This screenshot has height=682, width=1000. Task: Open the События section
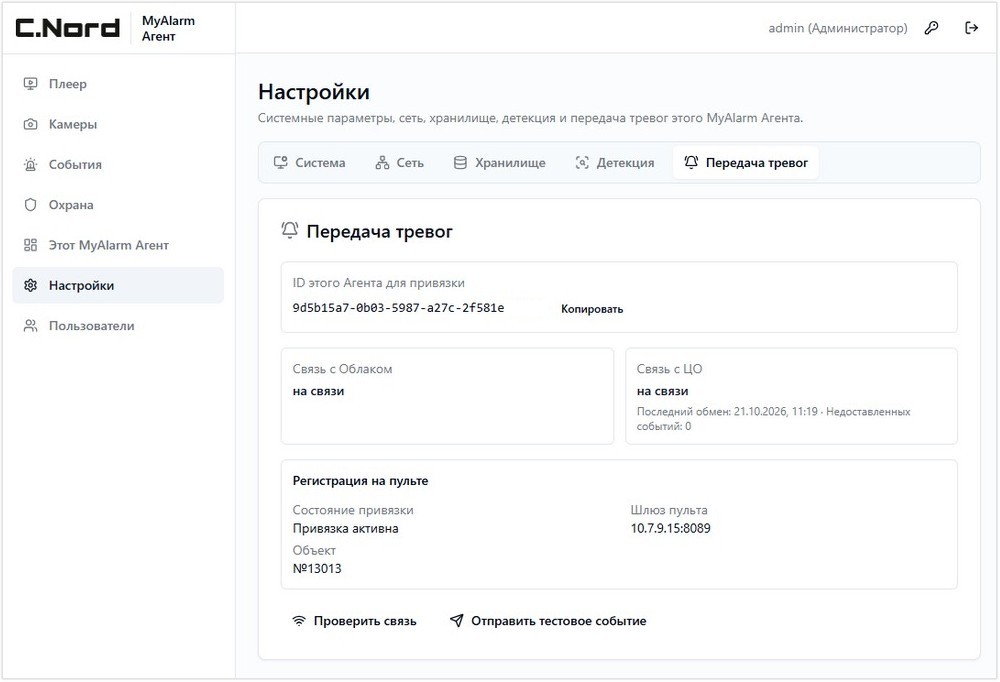point(118,165)
